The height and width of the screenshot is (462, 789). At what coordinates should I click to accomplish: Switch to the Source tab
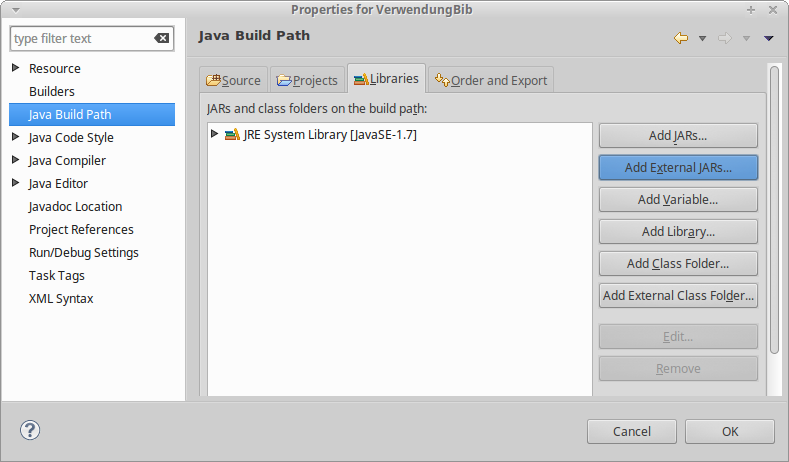[x=233, y=80]
